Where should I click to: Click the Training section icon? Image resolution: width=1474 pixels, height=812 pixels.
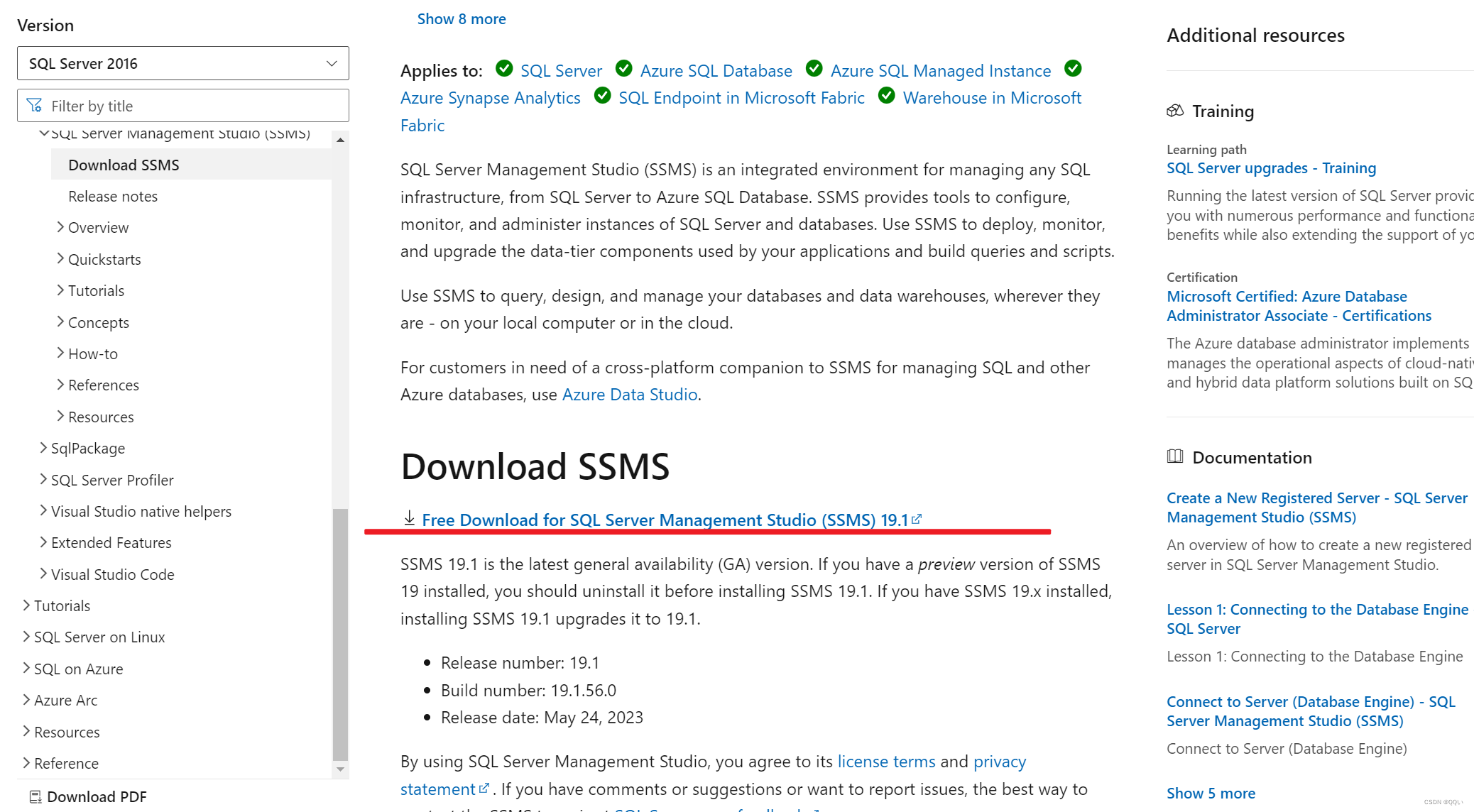point(1175,111)
